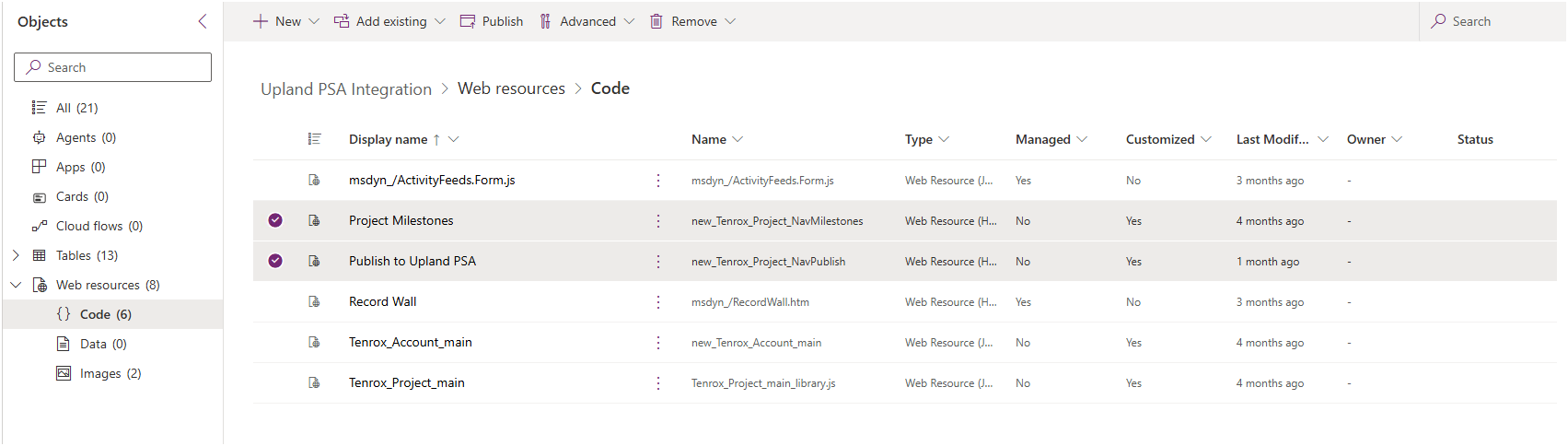Click name cell new_Tenrox_Project_NavPublish
The image size is (1568, 446).
768,262
